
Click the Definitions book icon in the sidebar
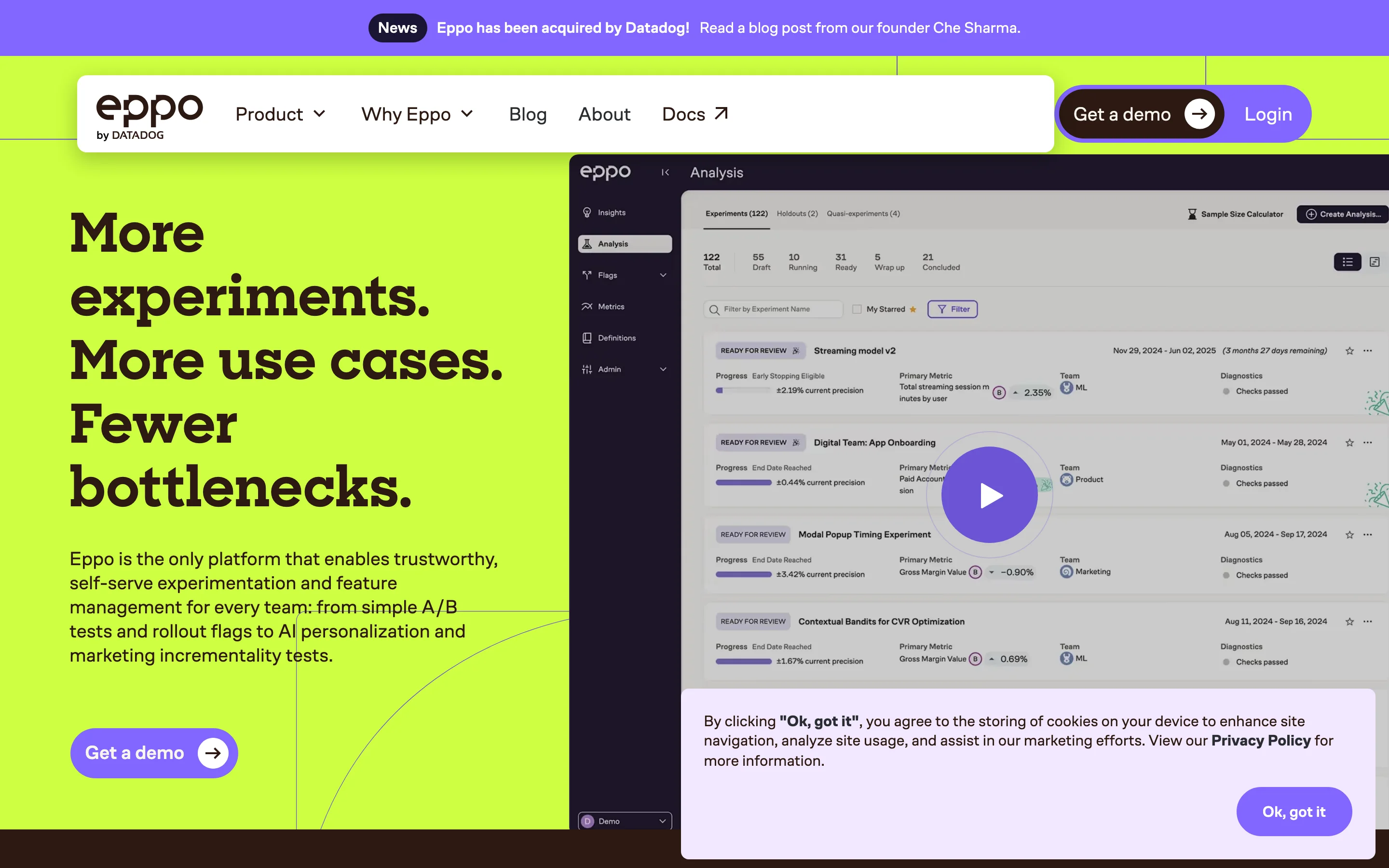586,338
